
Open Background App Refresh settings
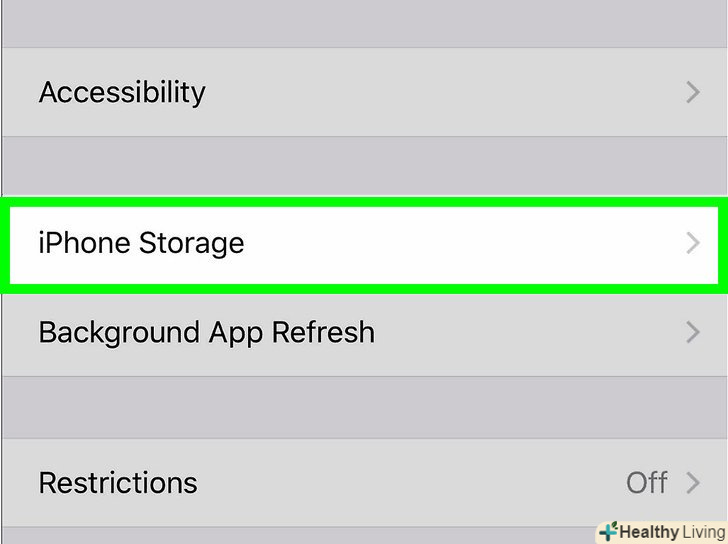[x=206, y=332]
